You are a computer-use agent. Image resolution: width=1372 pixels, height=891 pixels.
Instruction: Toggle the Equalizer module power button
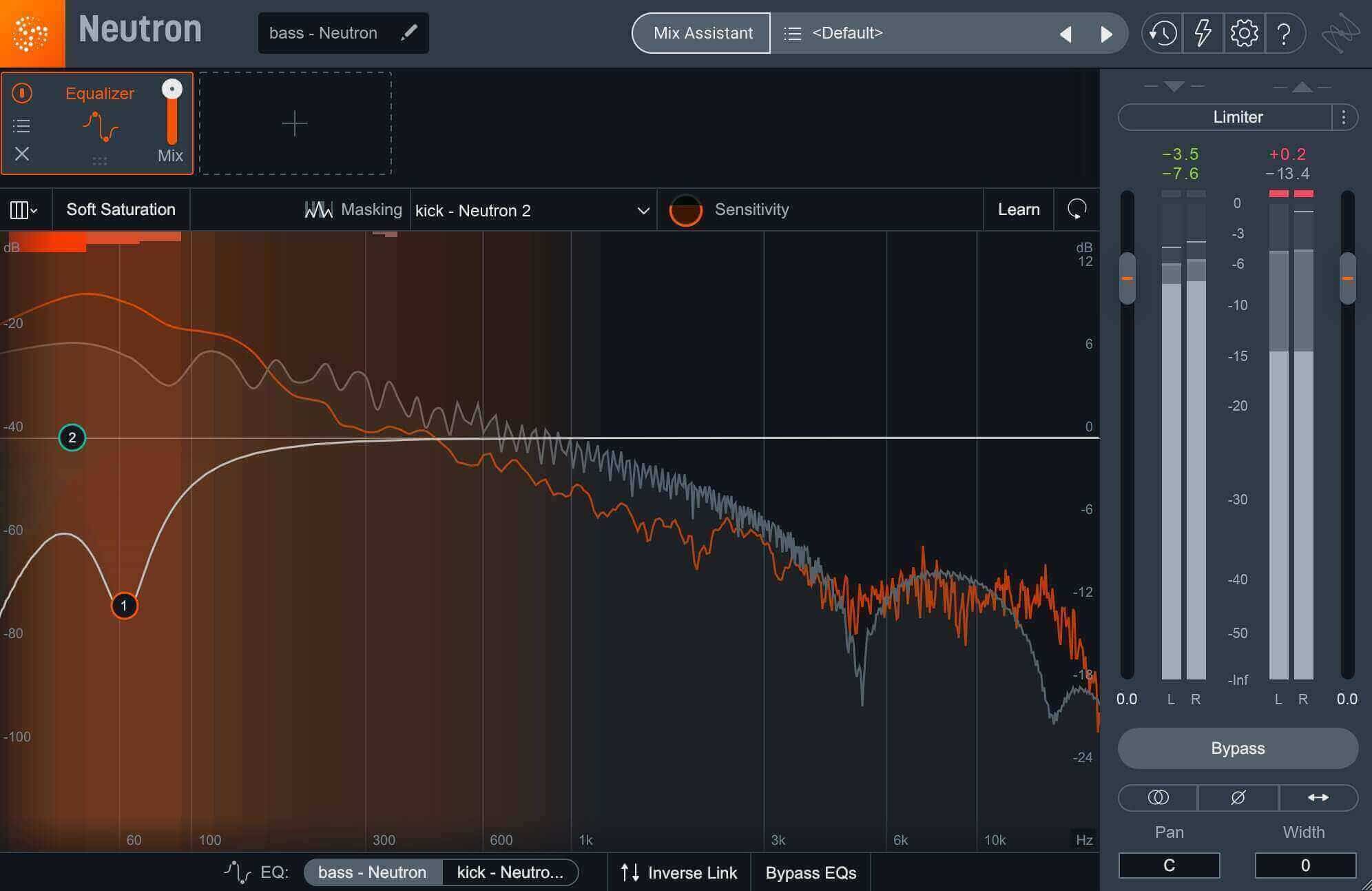point(22,93)
